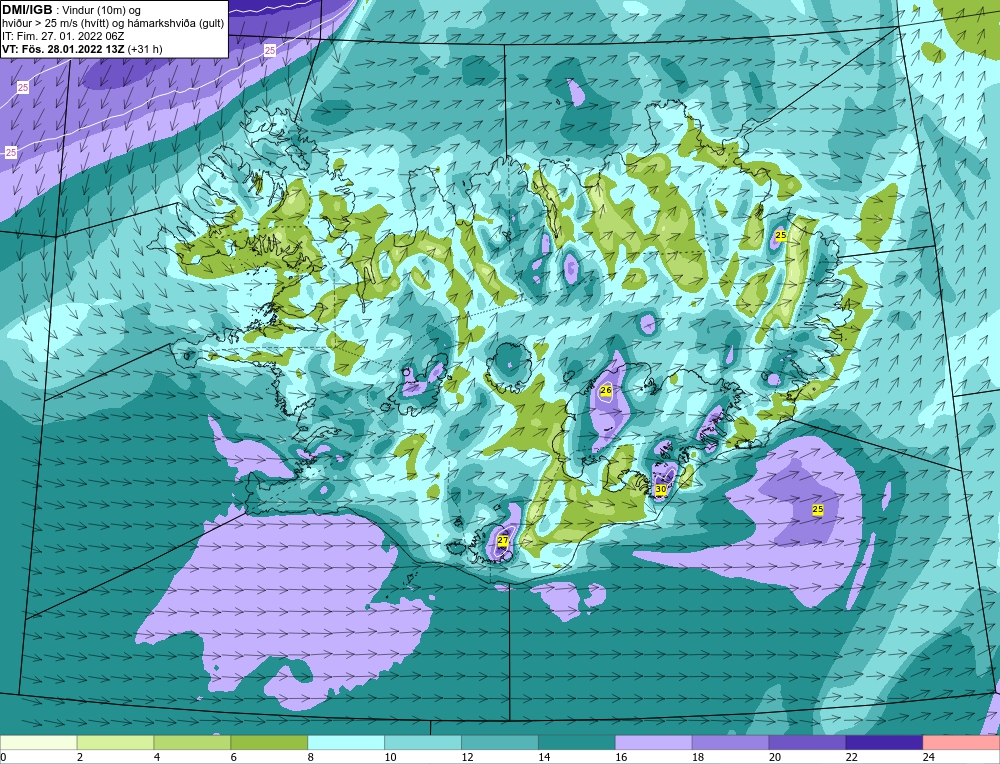Pick the 0–2 m/s pale yellow legend swatch
1000x764 pixels.
coord(38,743)
